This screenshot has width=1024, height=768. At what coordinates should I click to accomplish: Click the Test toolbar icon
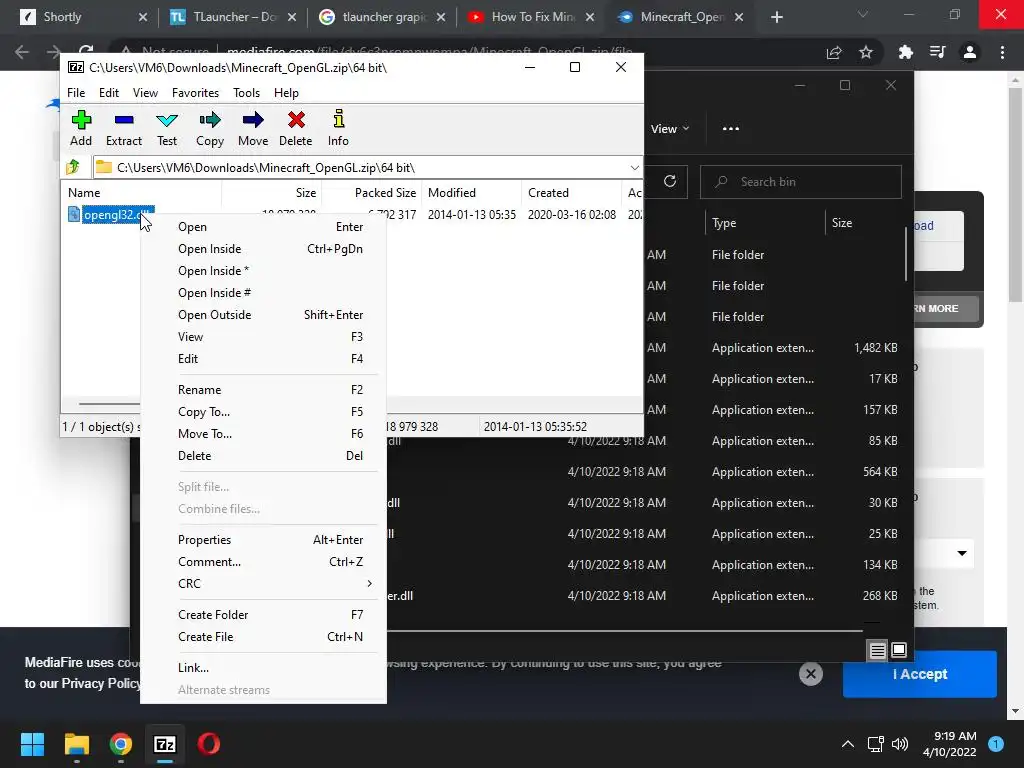(167, 128)
